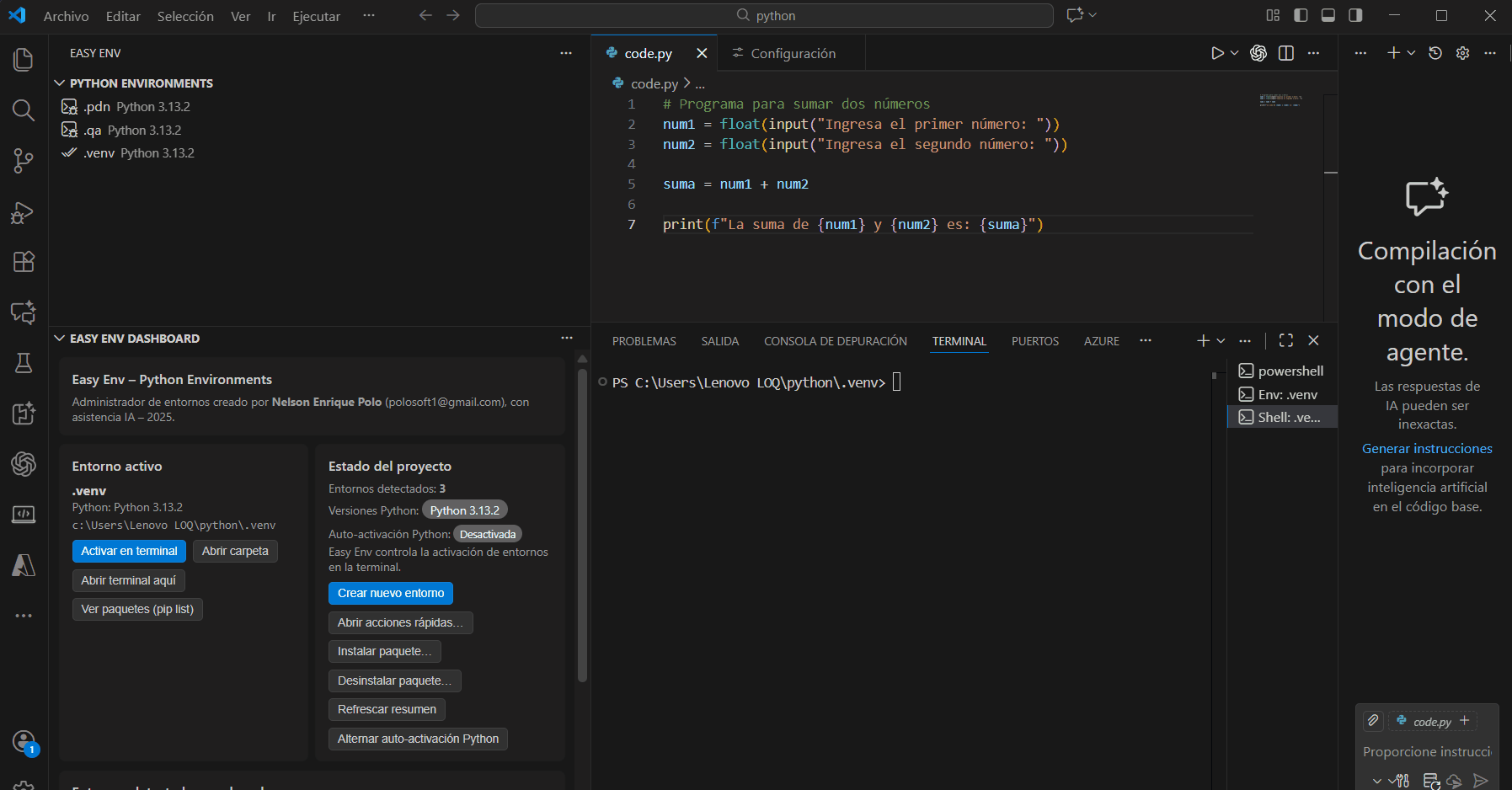Screen dimensions: 1512x790
Task: Go back with the navigation arrow
Action: 425,15
